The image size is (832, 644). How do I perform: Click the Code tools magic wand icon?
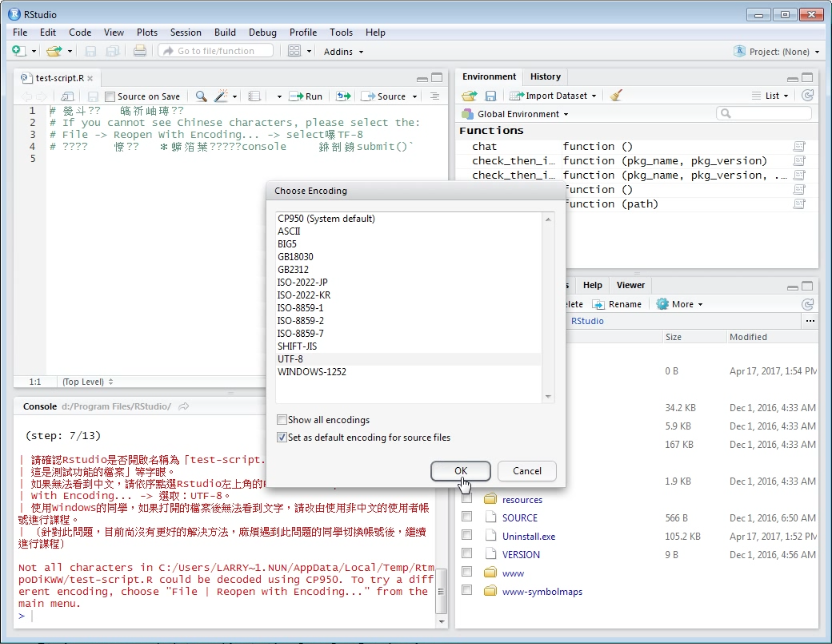pyautogui.click(x=221, y=97)
